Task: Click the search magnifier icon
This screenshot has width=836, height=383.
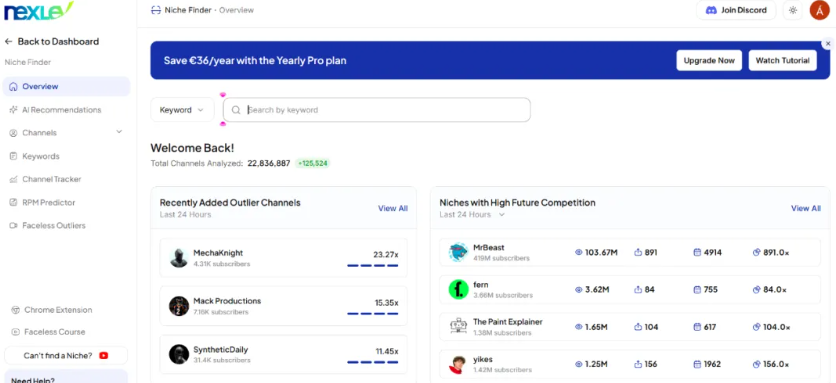Action: [x=236, y=110]
